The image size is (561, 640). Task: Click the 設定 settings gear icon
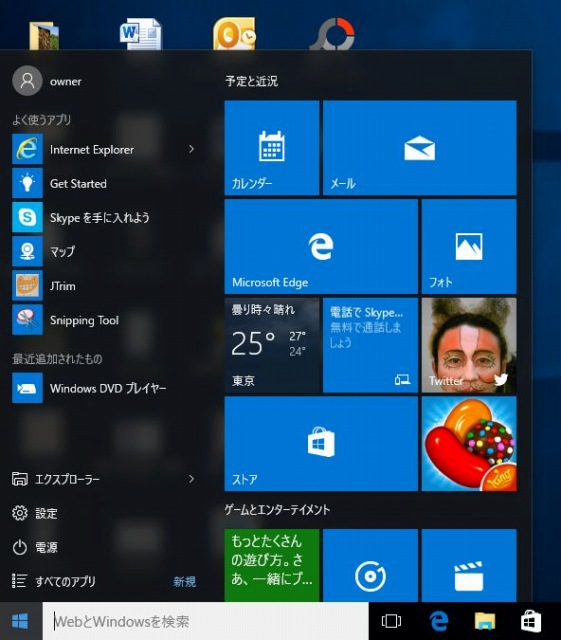pos(20,513)
